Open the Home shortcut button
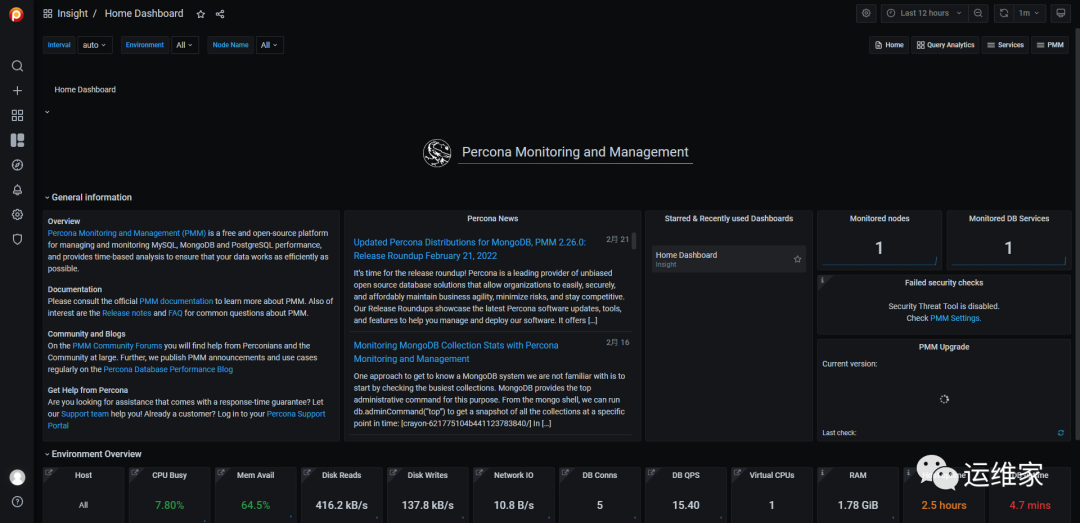Viewport: 1080px width, 523px height. (x=889, y=45)
